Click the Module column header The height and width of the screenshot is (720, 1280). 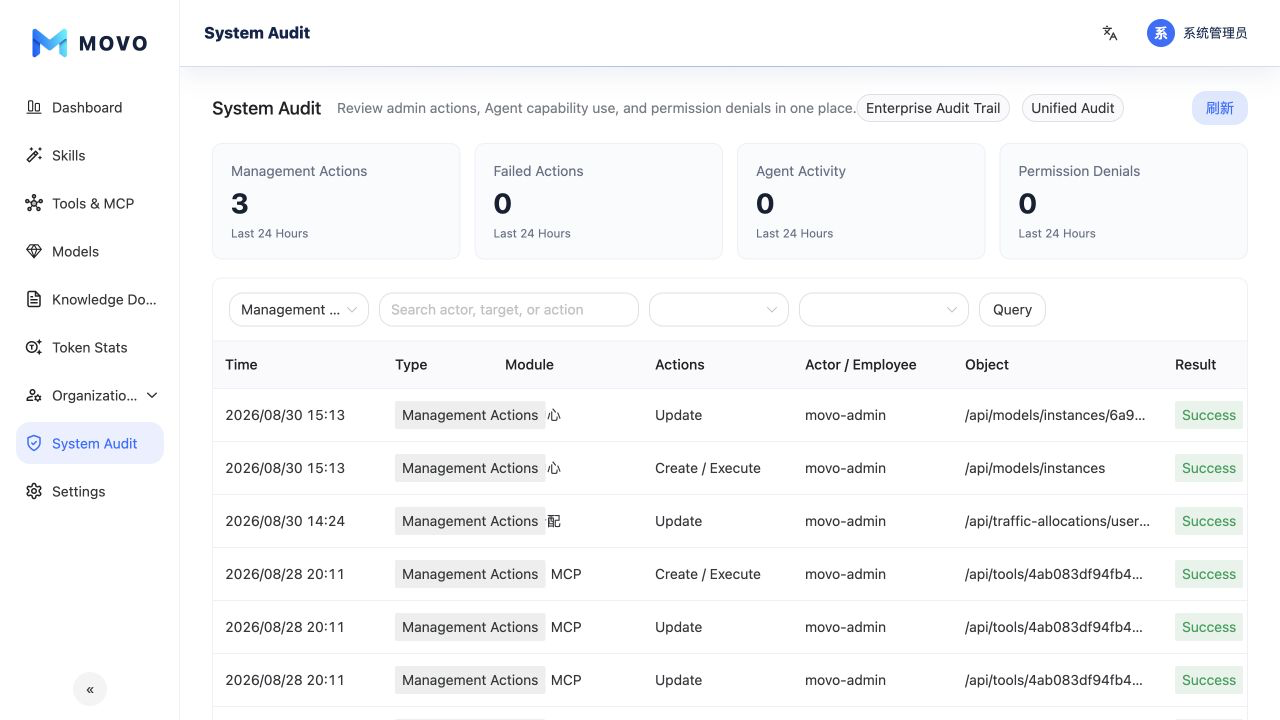(x=529, y=365)
